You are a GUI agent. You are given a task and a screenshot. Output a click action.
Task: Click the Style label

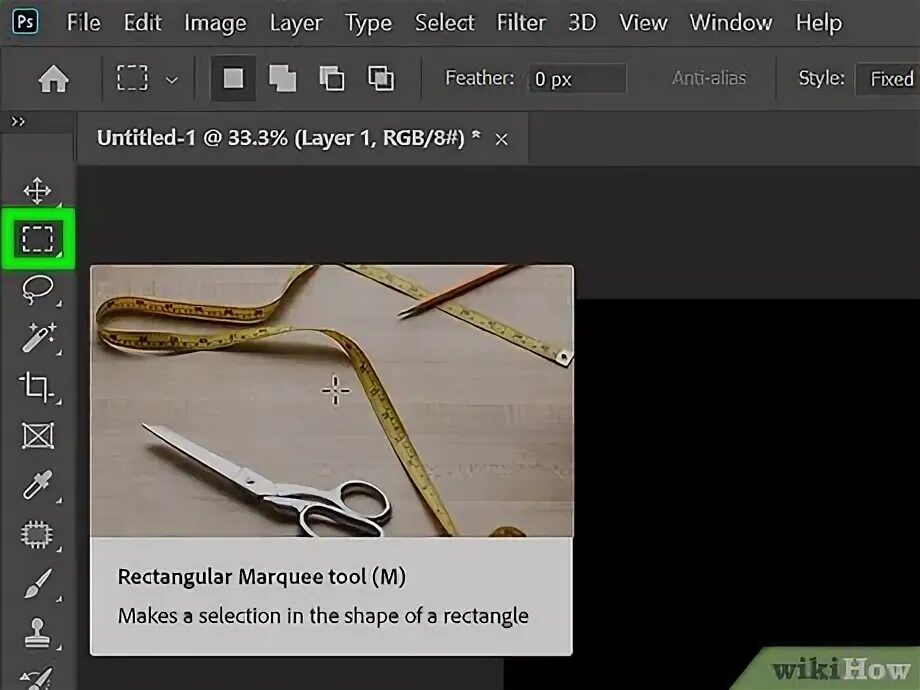821,78
